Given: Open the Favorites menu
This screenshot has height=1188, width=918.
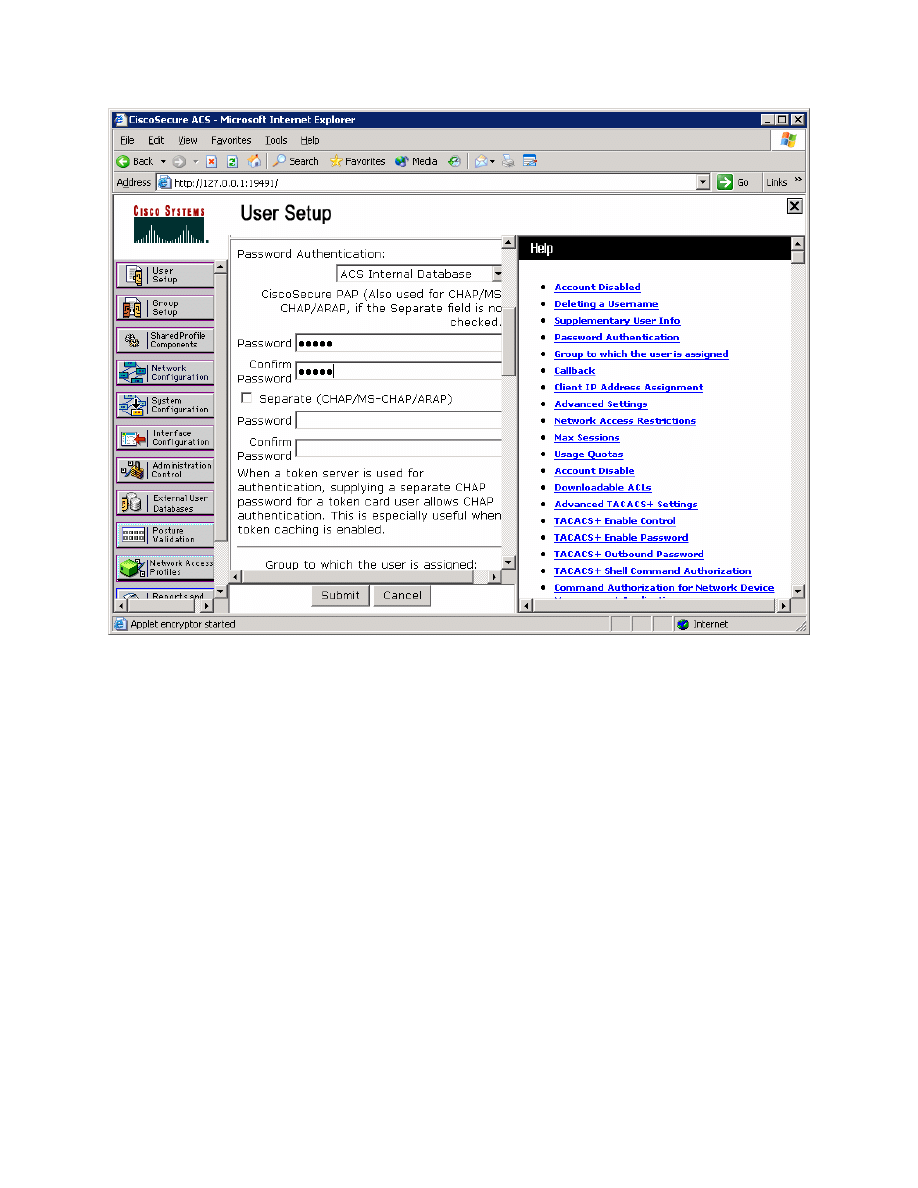Looking at the screenshot, I should point(231,141).
